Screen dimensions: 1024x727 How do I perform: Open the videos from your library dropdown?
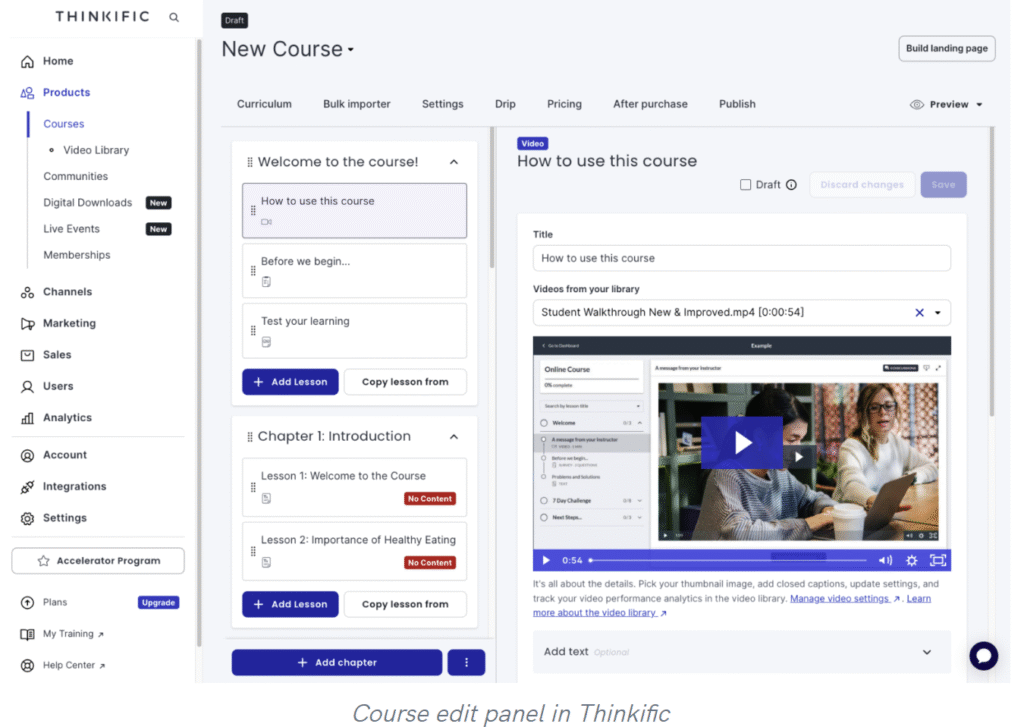(x=938, y=313)
